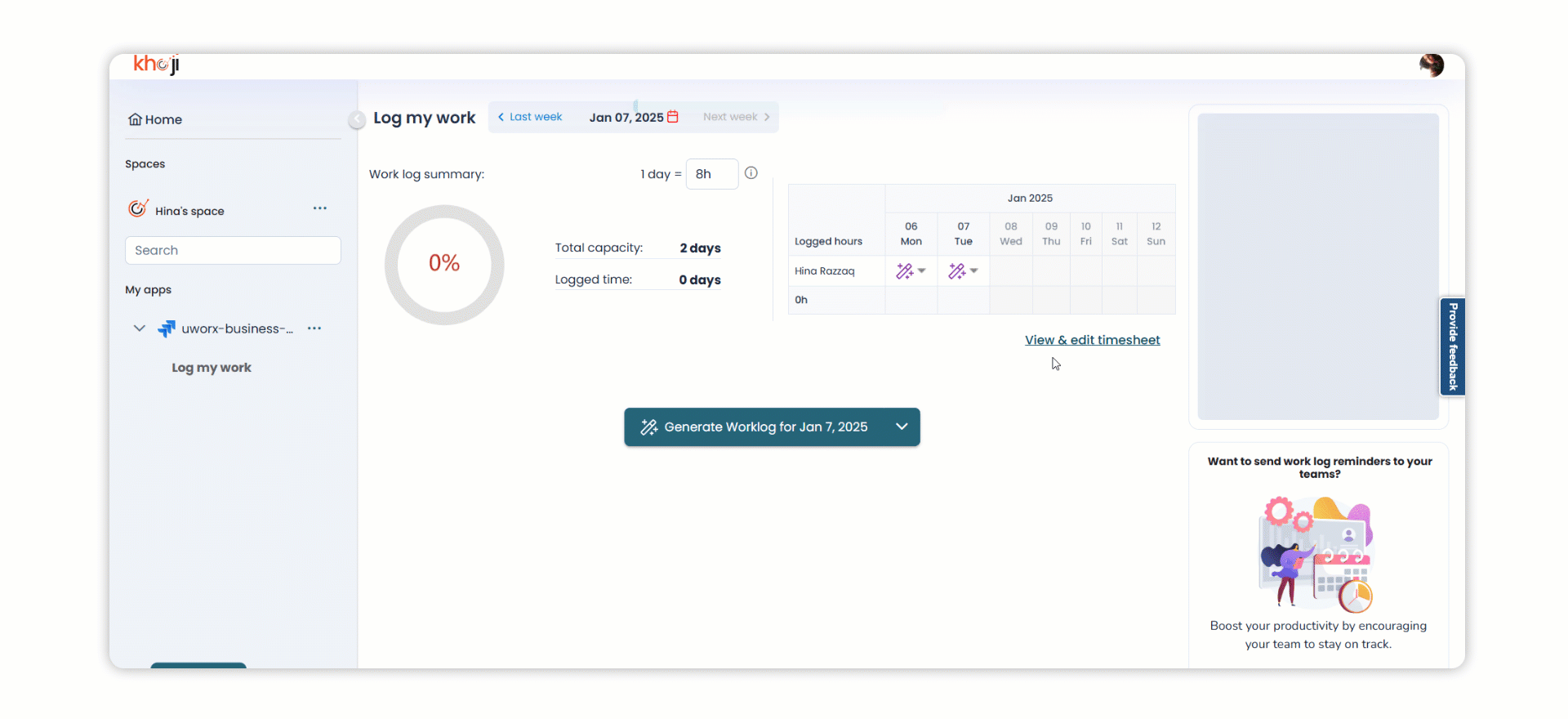This screenshot has width=1568, height=719.
Task: Open View & edit timesheet link
Action: 1092,340
